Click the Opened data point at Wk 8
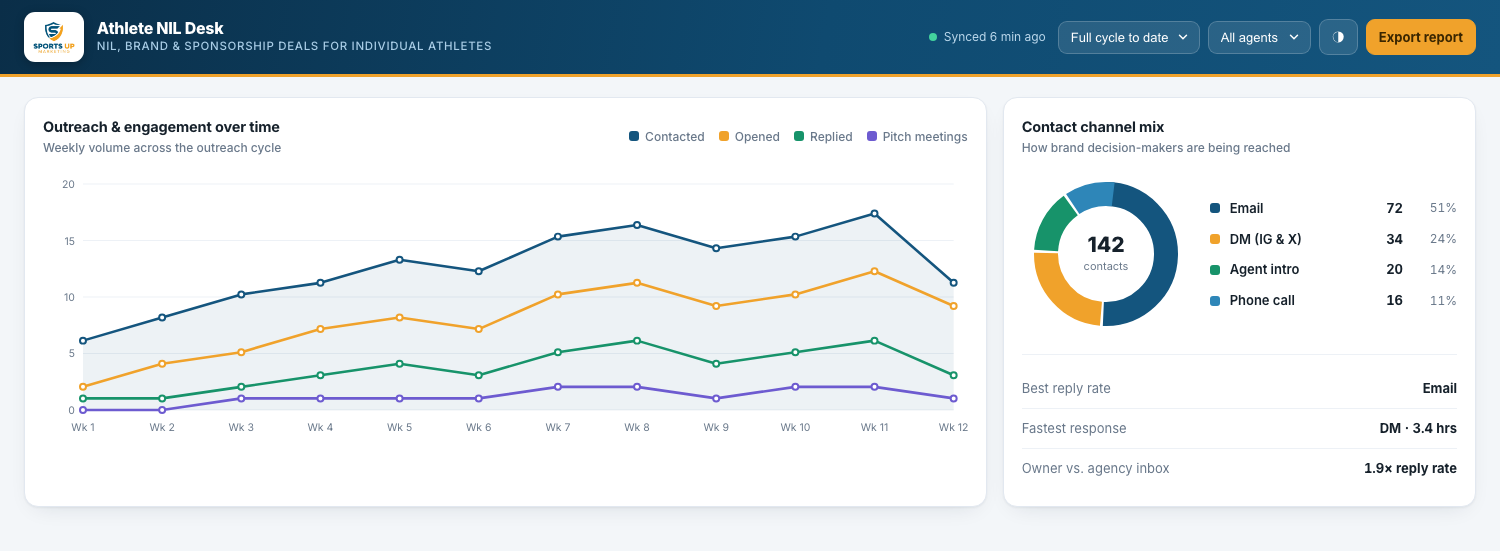Viewport: 1500px width, 551px height. tap(637, 283)
